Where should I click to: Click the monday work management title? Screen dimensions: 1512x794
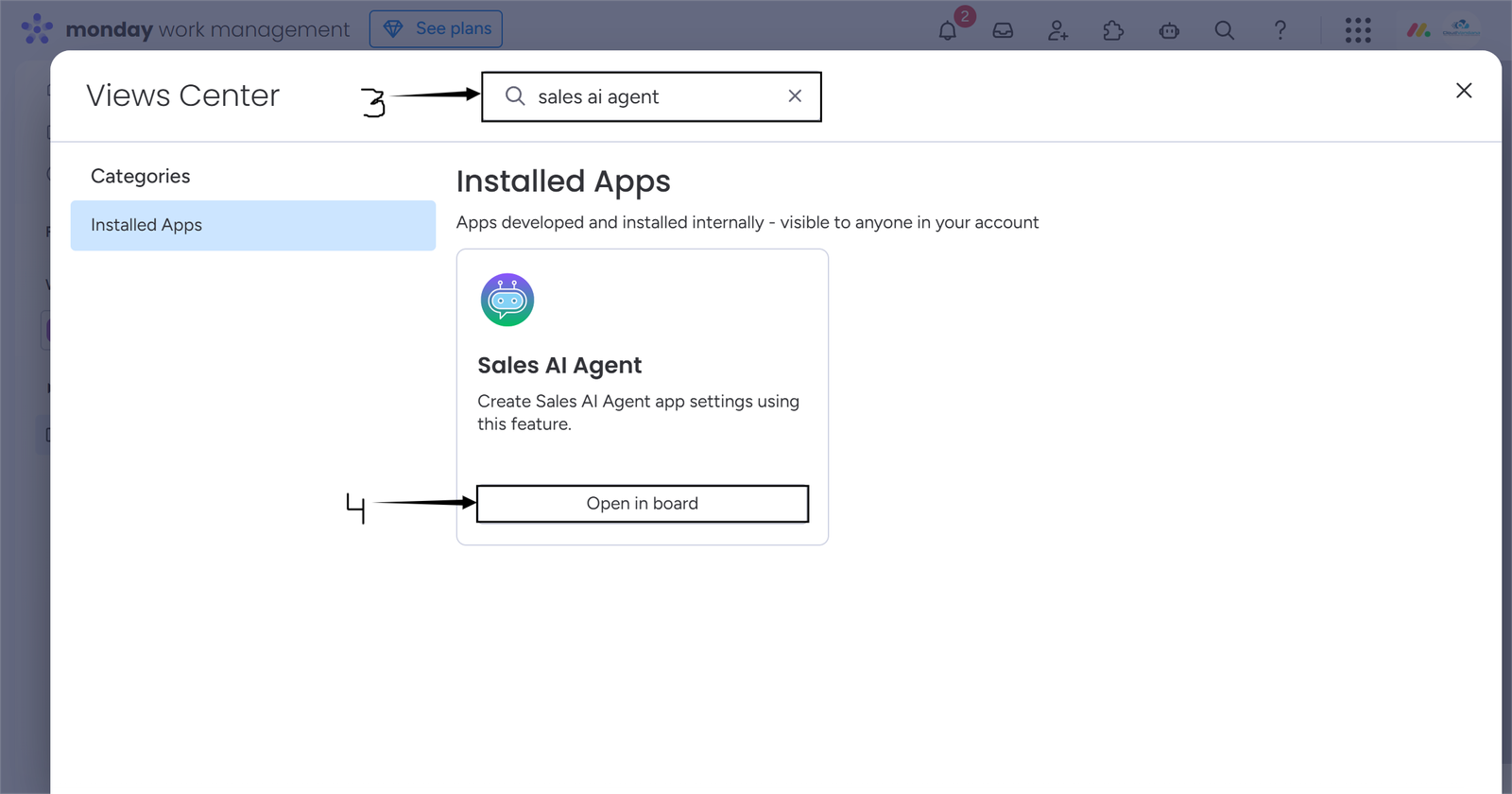point(208,29)
